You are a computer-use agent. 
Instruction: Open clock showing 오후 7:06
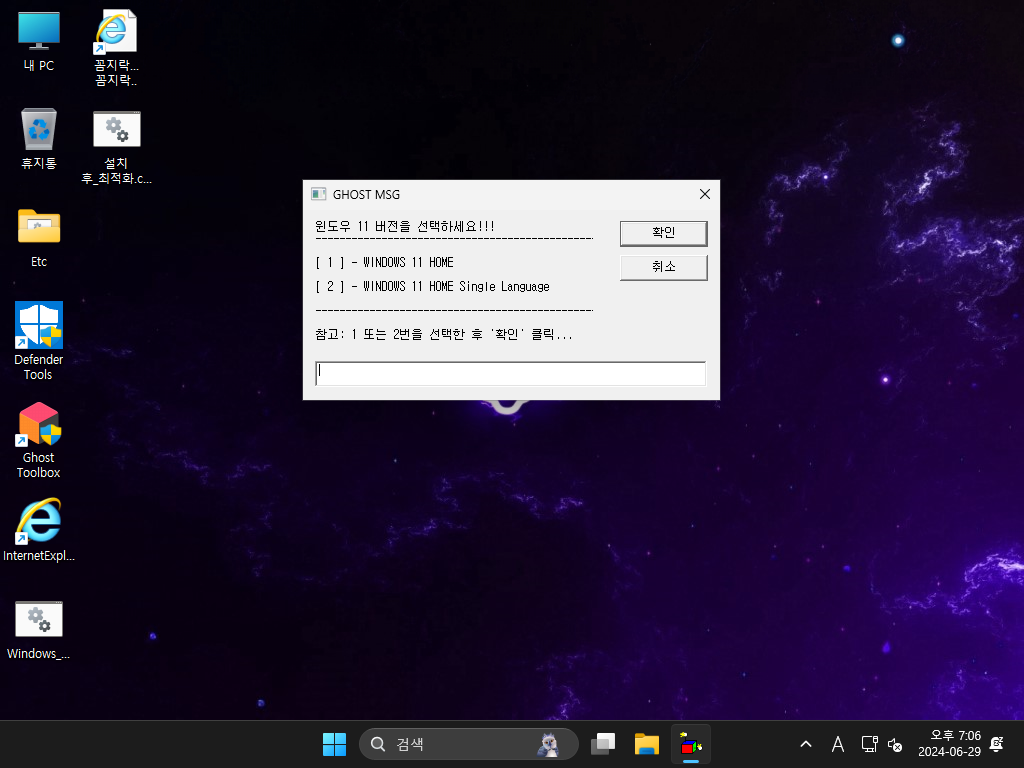950,744
